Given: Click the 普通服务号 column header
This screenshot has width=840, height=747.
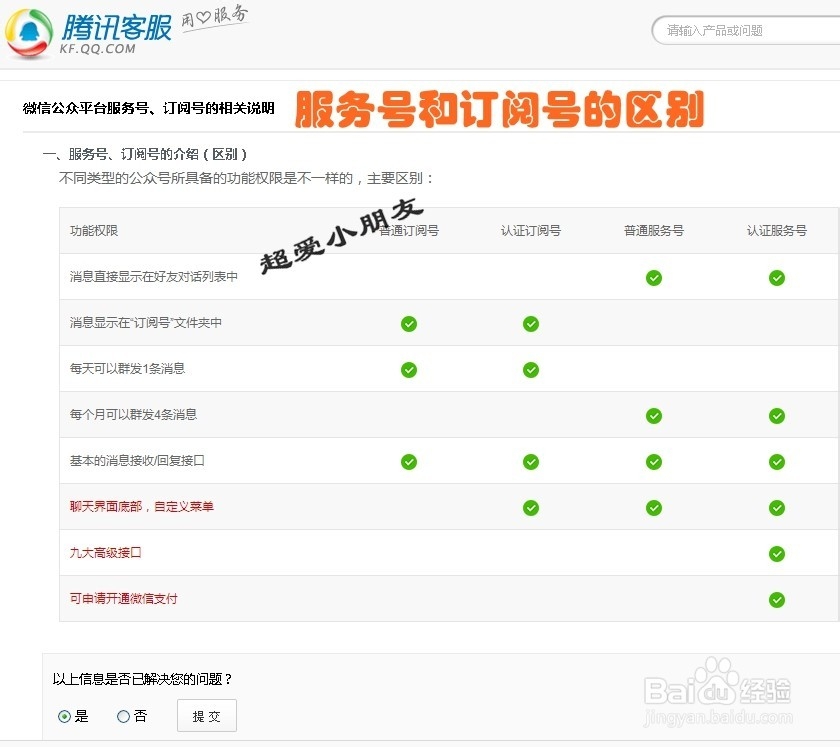Looking at the screenshot, I should (654, 231).
